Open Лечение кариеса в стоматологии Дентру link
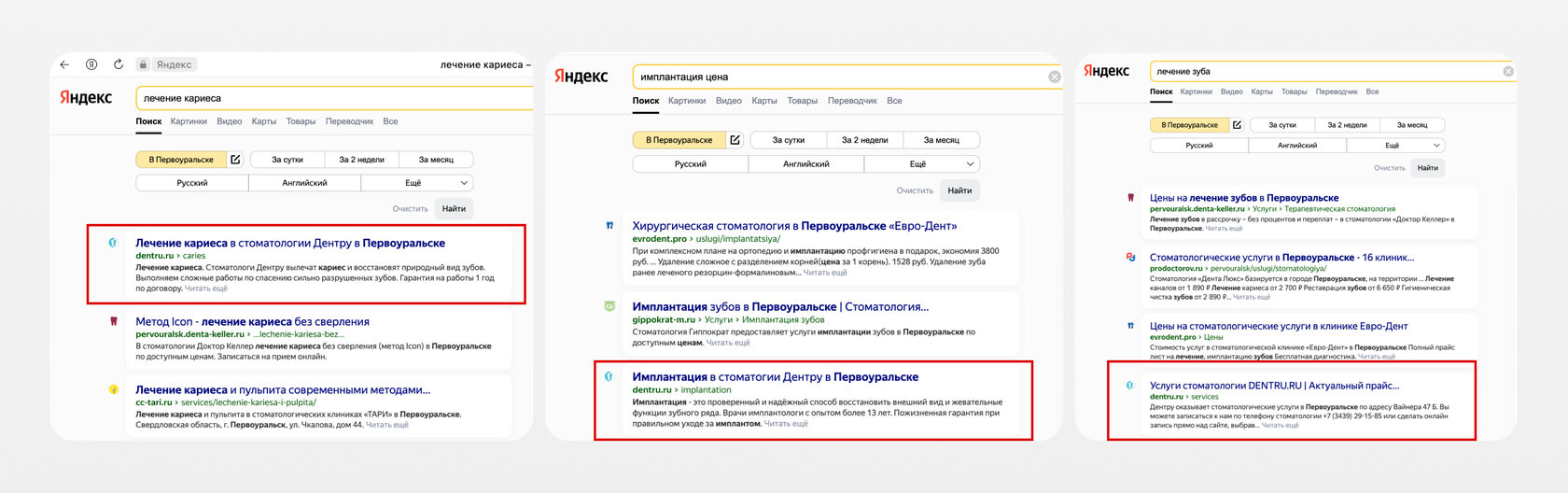Image resolution: width=1568 pixels, height=493 pixels. click(290, 243)
